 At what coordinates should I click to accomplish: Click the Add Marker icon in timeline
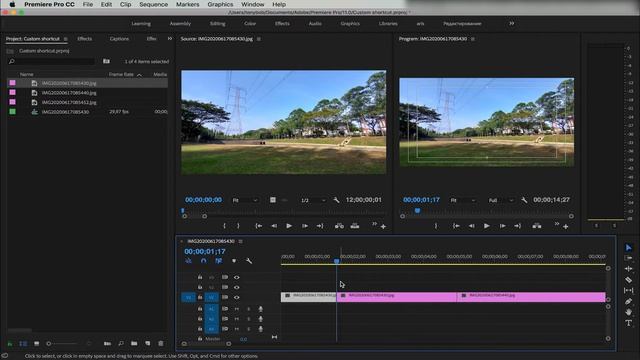[234, 261]
